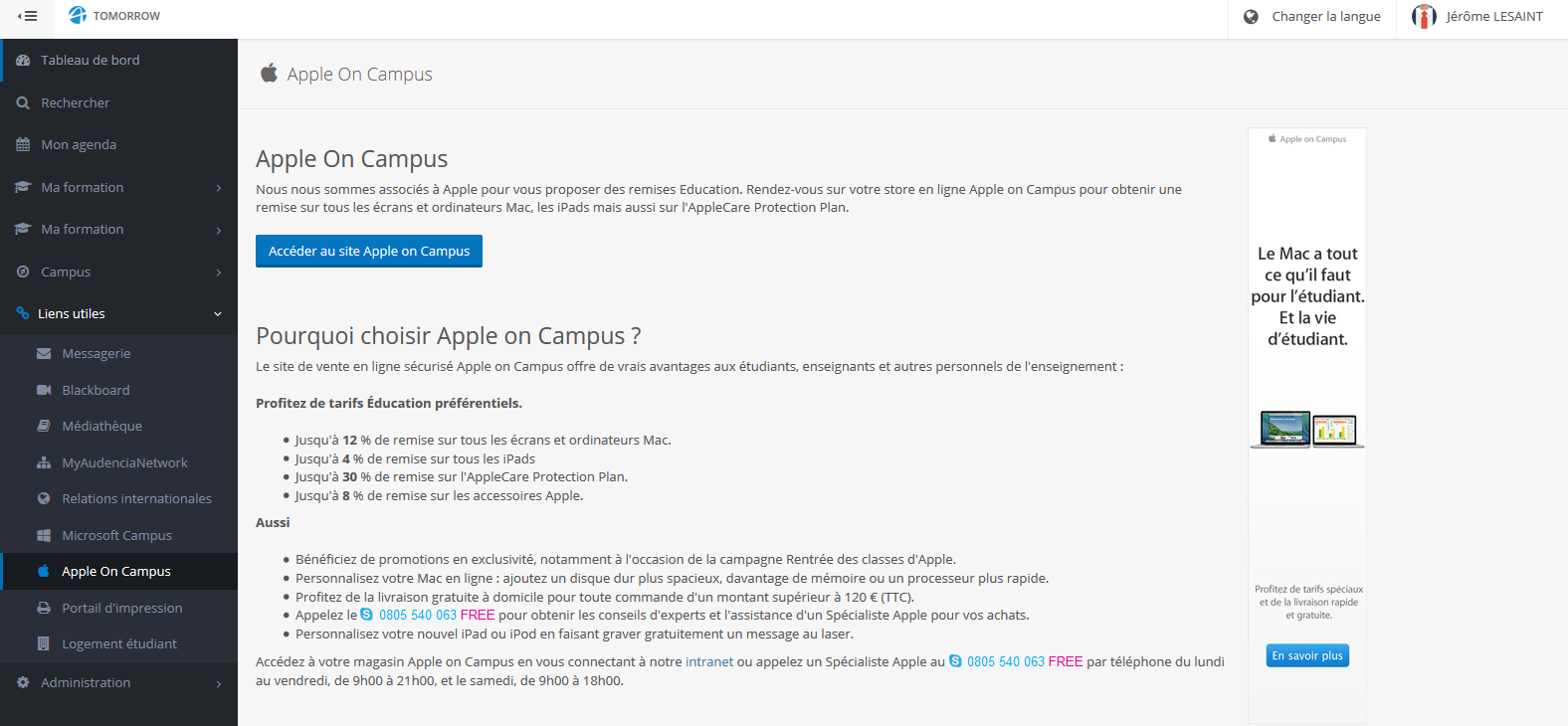Expand the second Ma formation chevron

pos(219,230)
